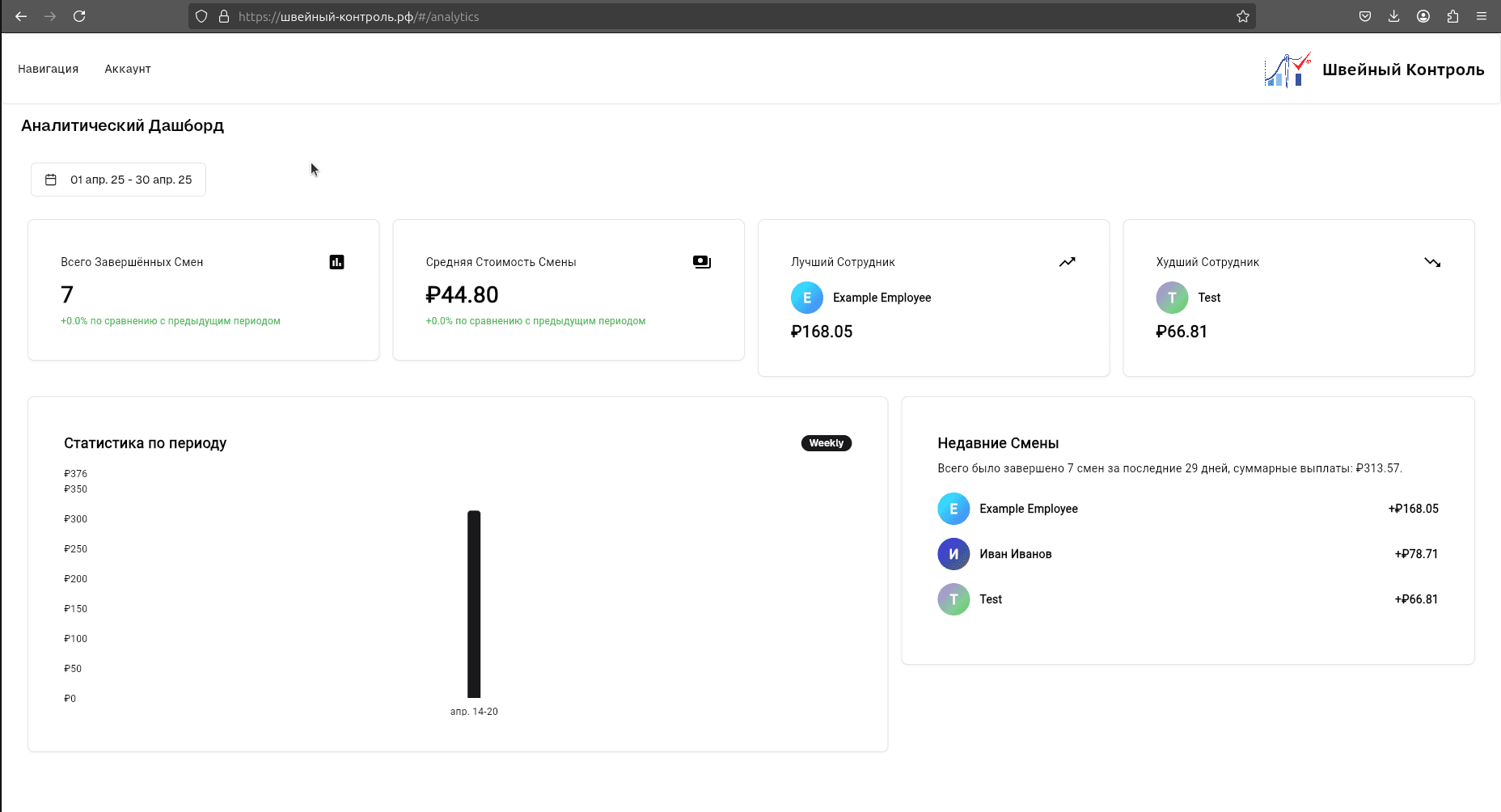Click the Худший Сотрудник label
The width and height of the screenshot is (1501, 812).
[1207, 262]
